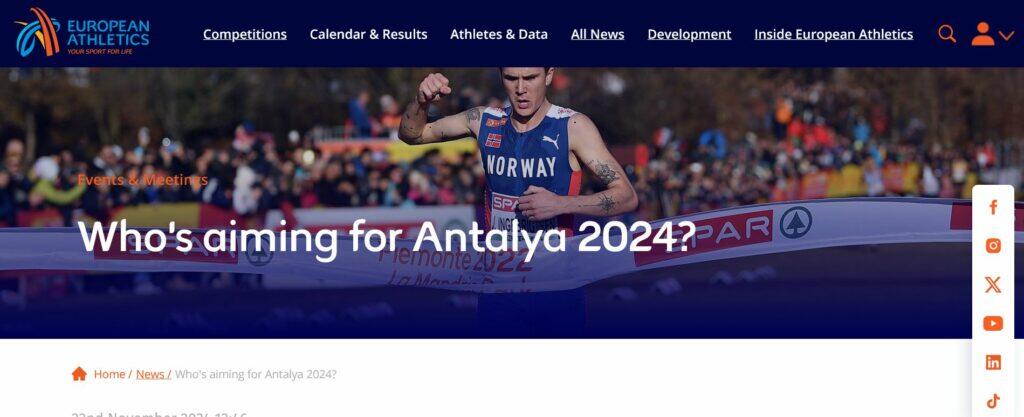The image size is (1024, 417).
Task: Click the News breadcrumb link
Action: click(150, 374)
